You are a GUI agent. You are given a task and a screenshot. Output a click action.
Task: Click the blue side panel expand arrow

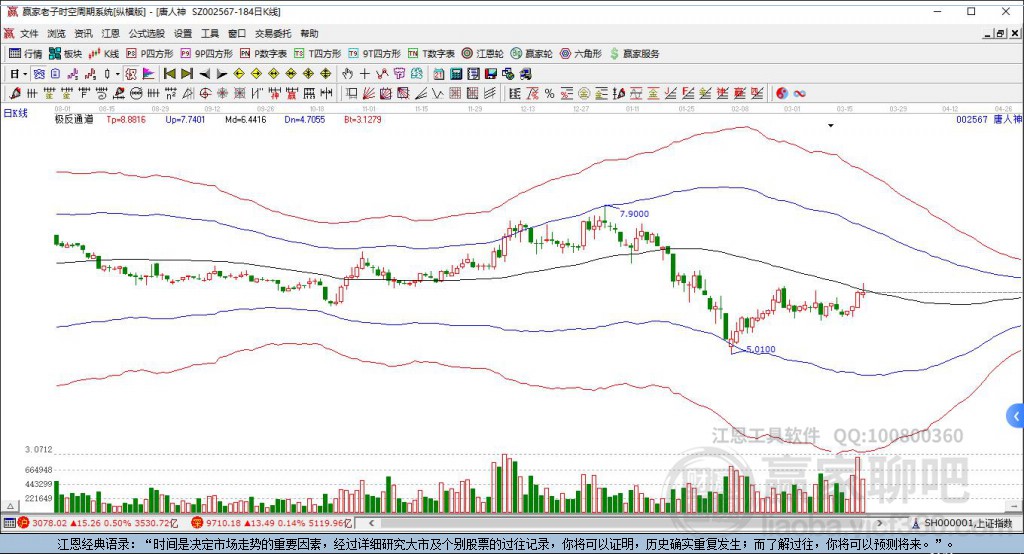click(1016, 416)
